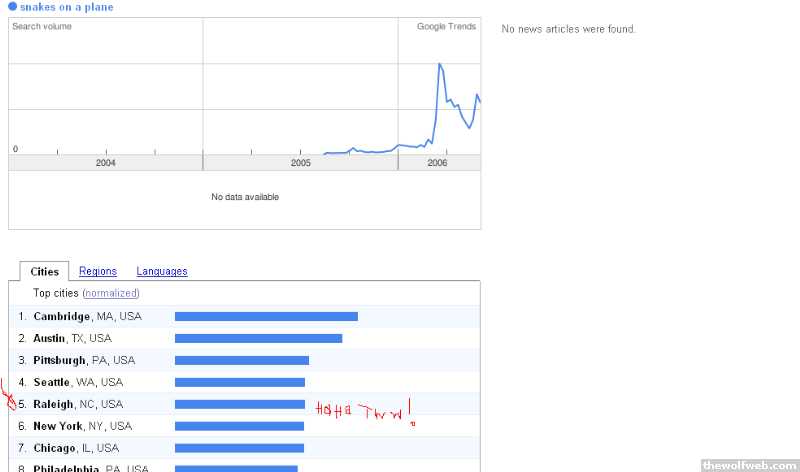Click the blue dot beside snakes on a plane
This screenshot has width=800, height=472.
[x=13, y=7]
